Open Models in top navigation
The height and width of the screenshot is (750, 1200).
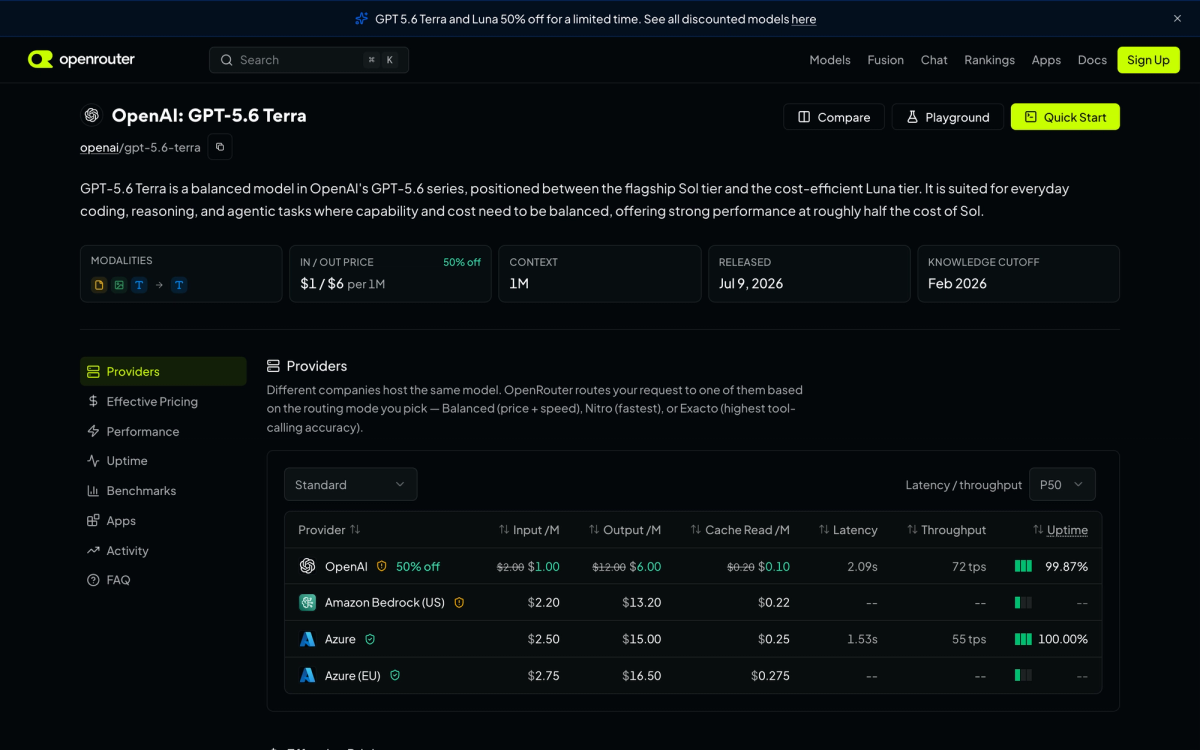click(x=830, y=60)
